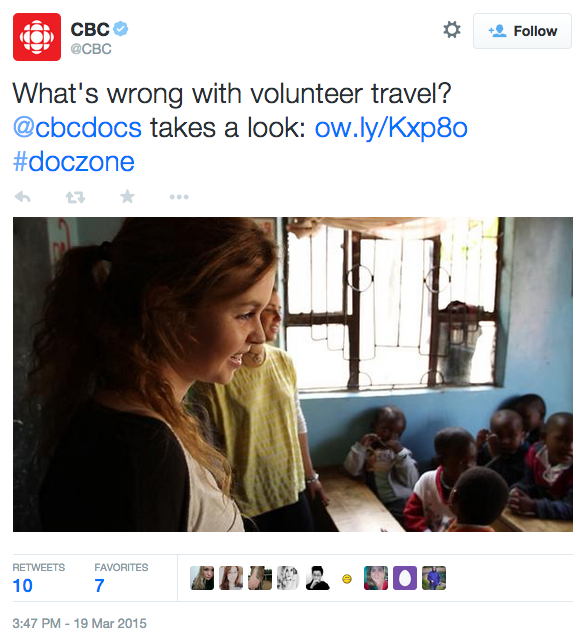Click the black-and-white sketch avatar
Viewport: 587px width, 636px height.
[289, 578]
